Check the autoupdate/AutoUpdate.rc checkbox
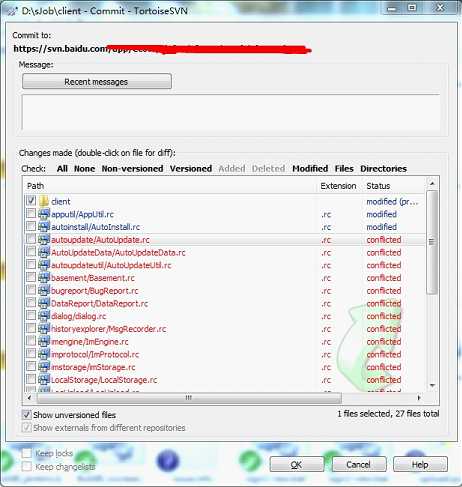Viewport: 462px width, 487px height. [31, 239]
